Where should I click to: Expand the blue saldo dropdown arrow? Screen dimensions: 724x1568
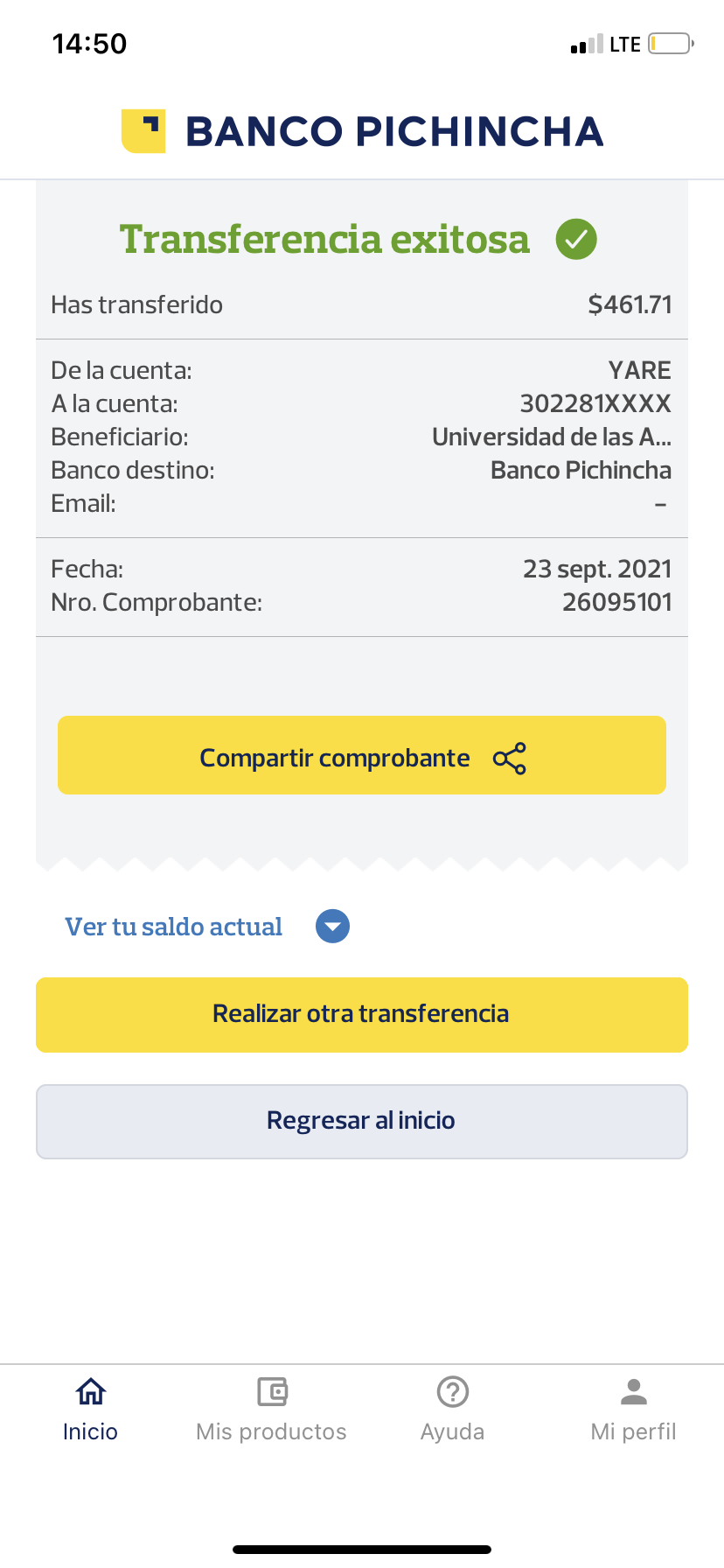click(x=332, y=927)
